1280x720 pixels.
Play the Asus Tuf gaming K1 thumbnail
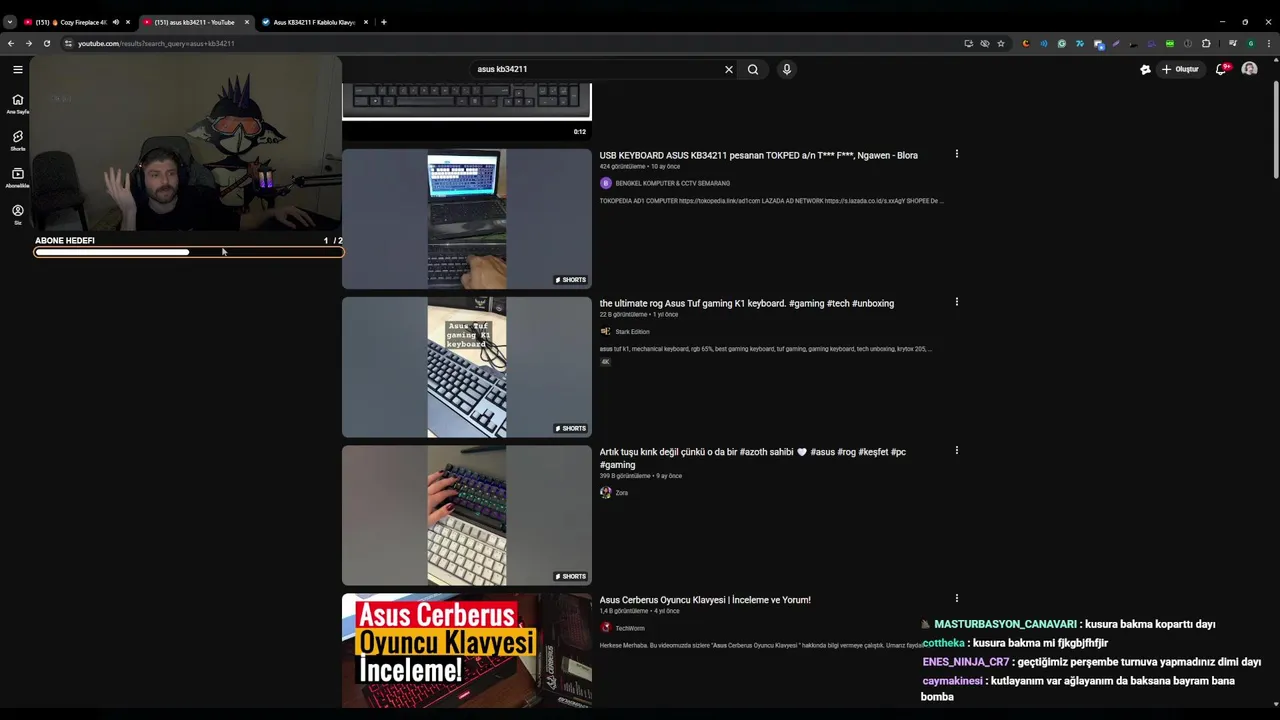[467, 367]
